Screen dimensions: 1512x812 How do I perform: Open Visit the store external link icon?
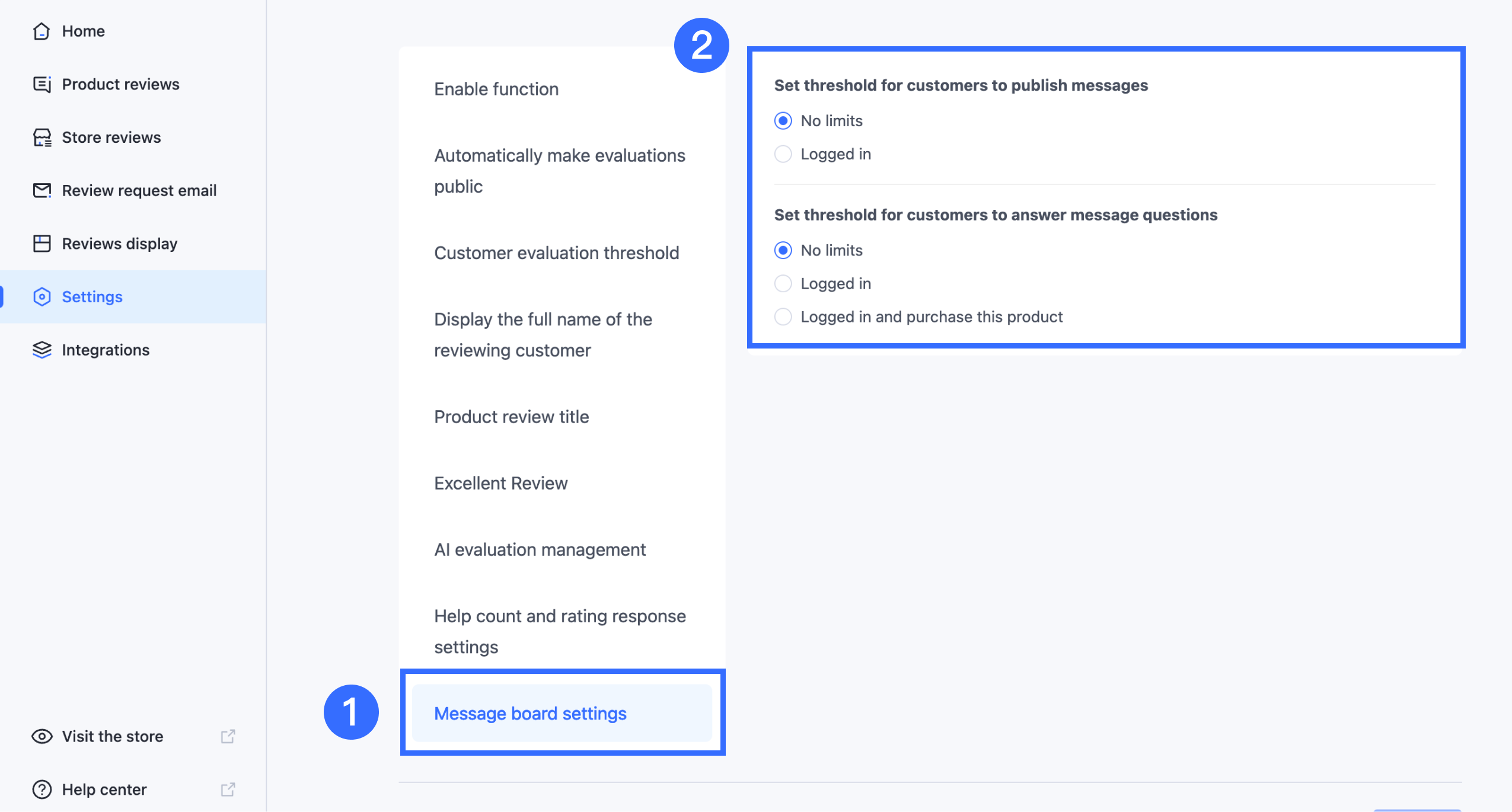point(228,736)
